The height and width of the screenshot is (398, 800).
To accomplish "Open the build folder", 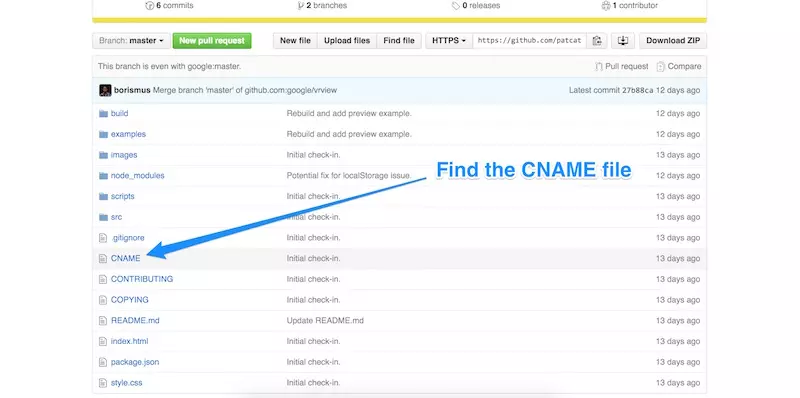I will coord(119,113).
